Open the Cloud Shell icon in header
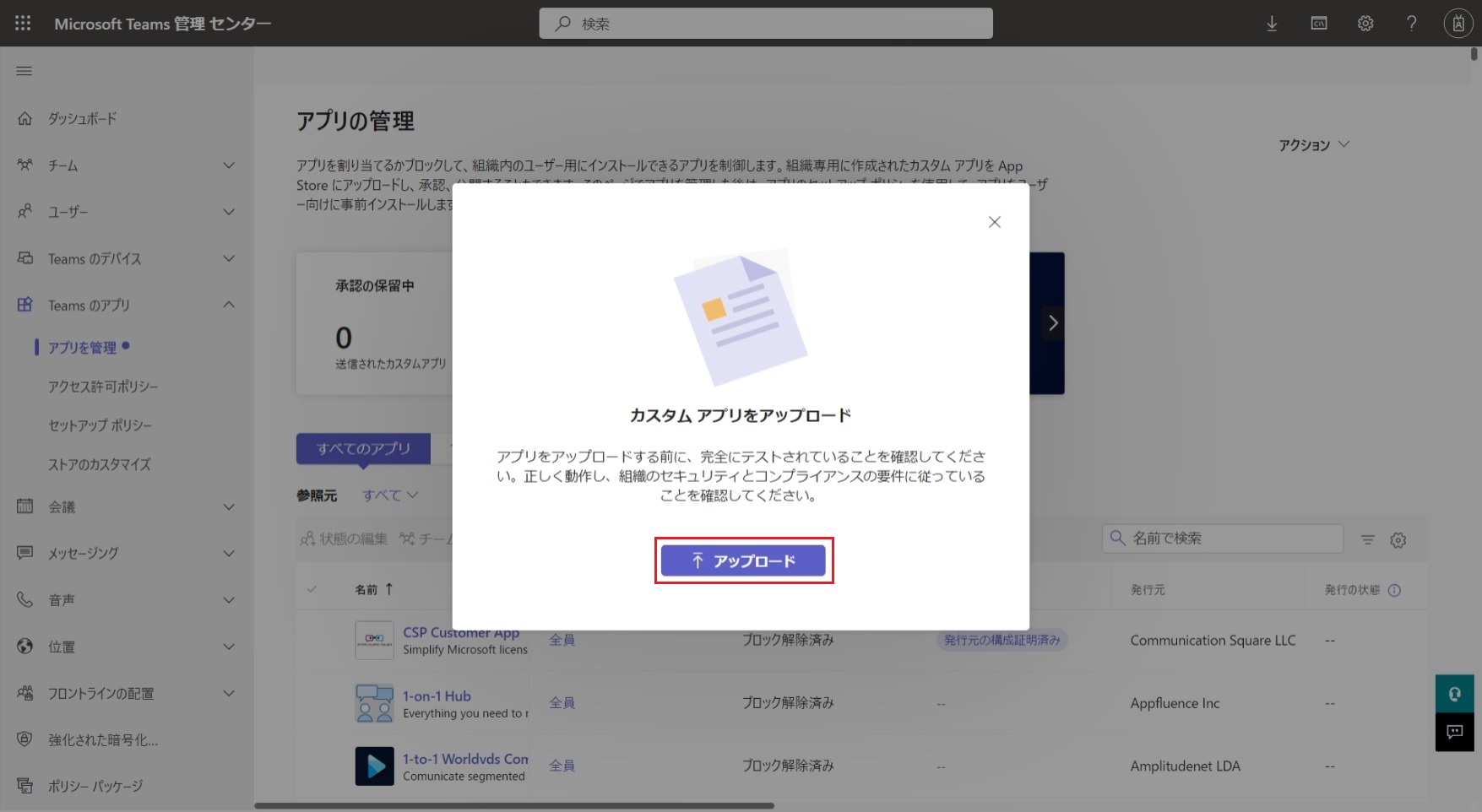 1318,24
